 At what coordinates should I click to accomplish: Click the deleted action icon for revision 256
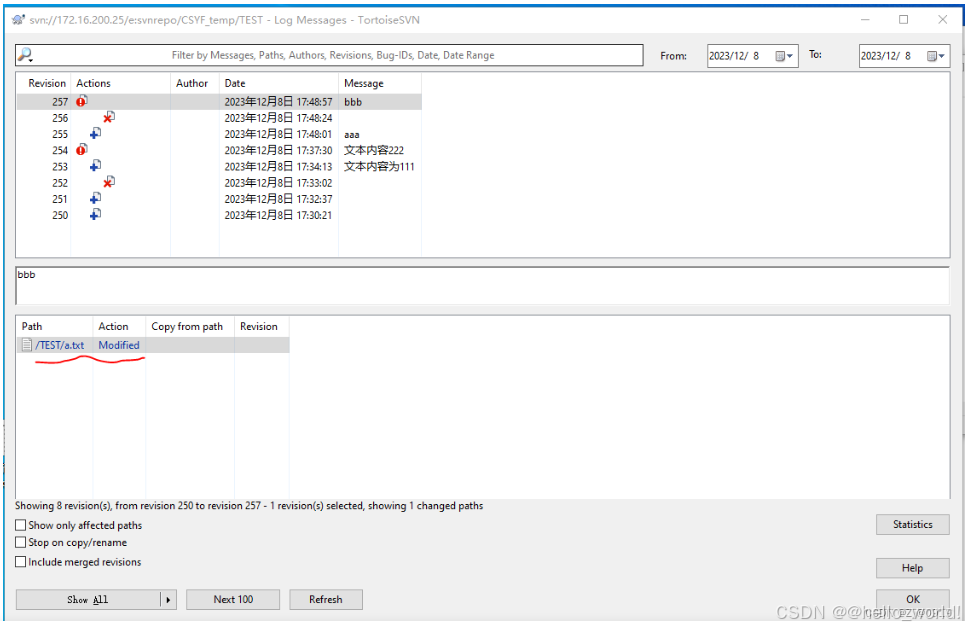pos(109,117)
